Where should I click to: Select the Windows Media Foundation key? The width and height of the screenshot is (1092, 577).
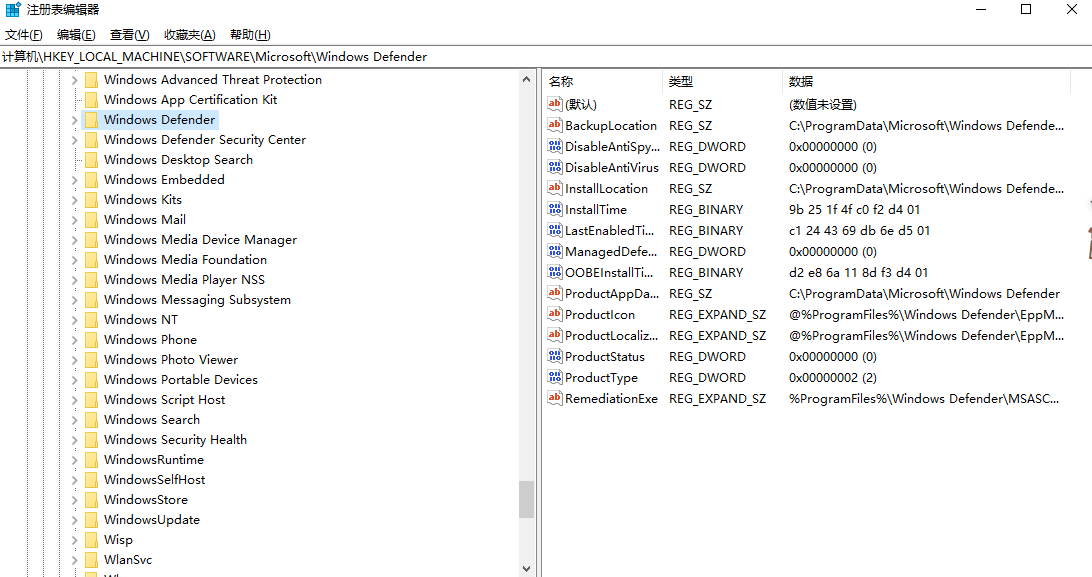pos(185,260)
